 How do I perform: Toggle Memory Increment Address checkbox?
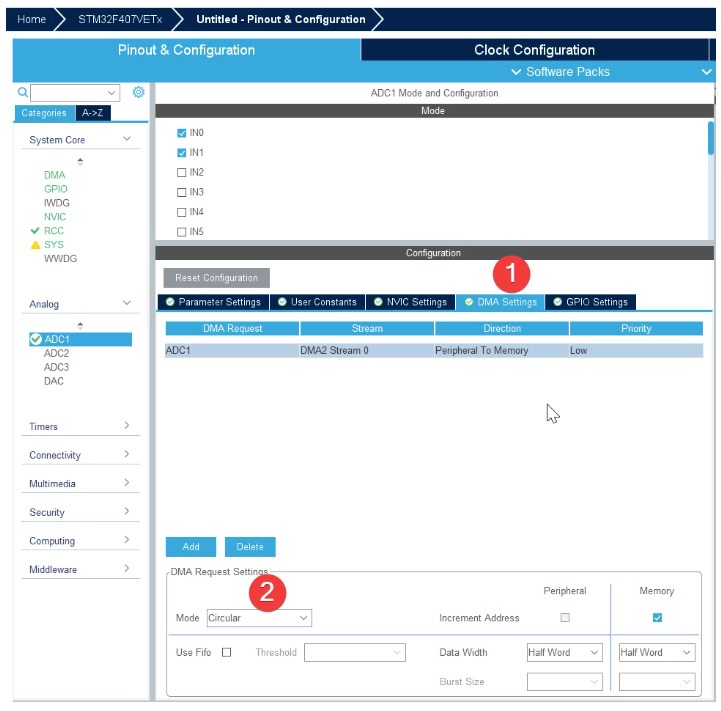[x=657, y=617]
